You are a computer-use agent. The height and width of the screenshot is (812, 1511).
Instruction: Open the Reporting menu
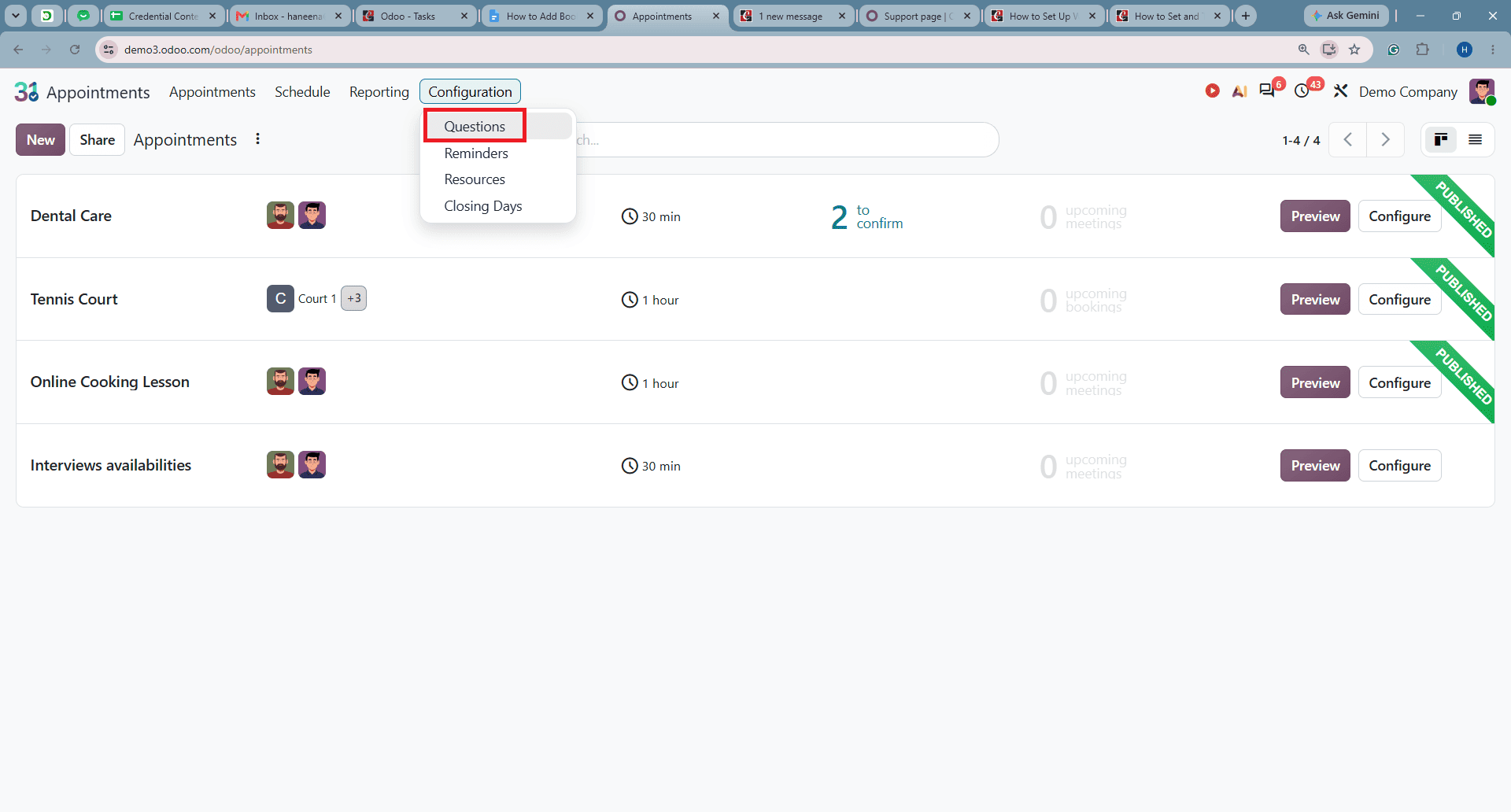click(379, 91)
